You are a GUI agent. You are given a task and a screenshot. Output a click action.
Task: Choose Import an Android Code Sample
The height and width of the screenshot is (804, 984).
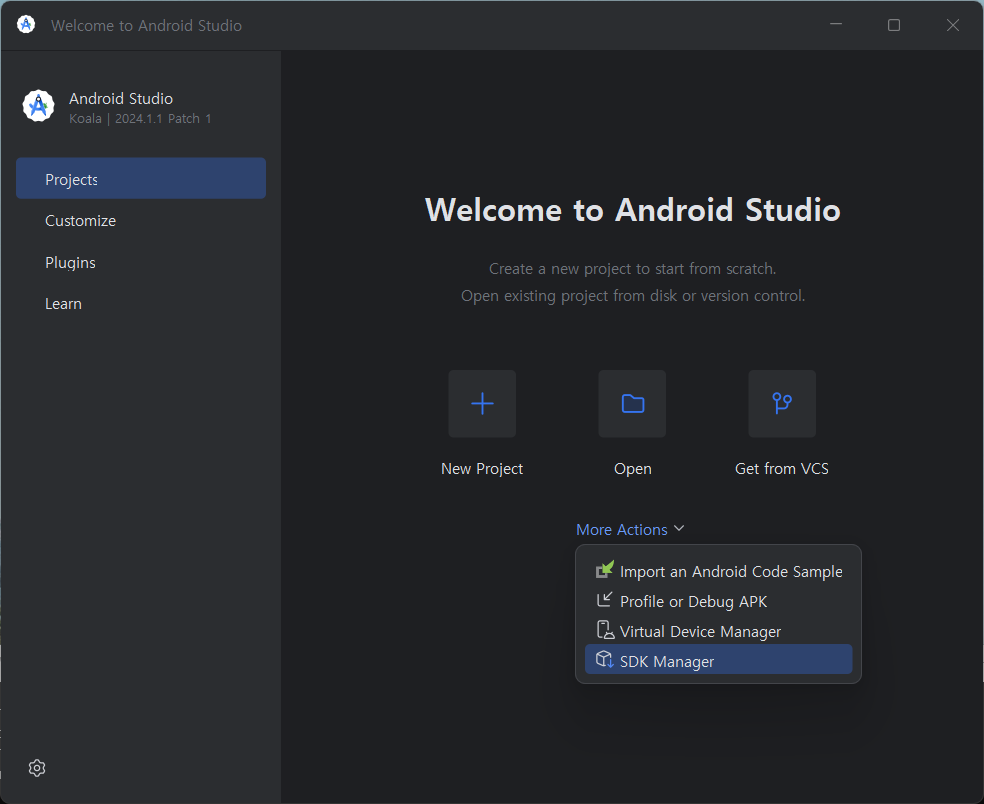pyautogui.click(x=719, y=571)
